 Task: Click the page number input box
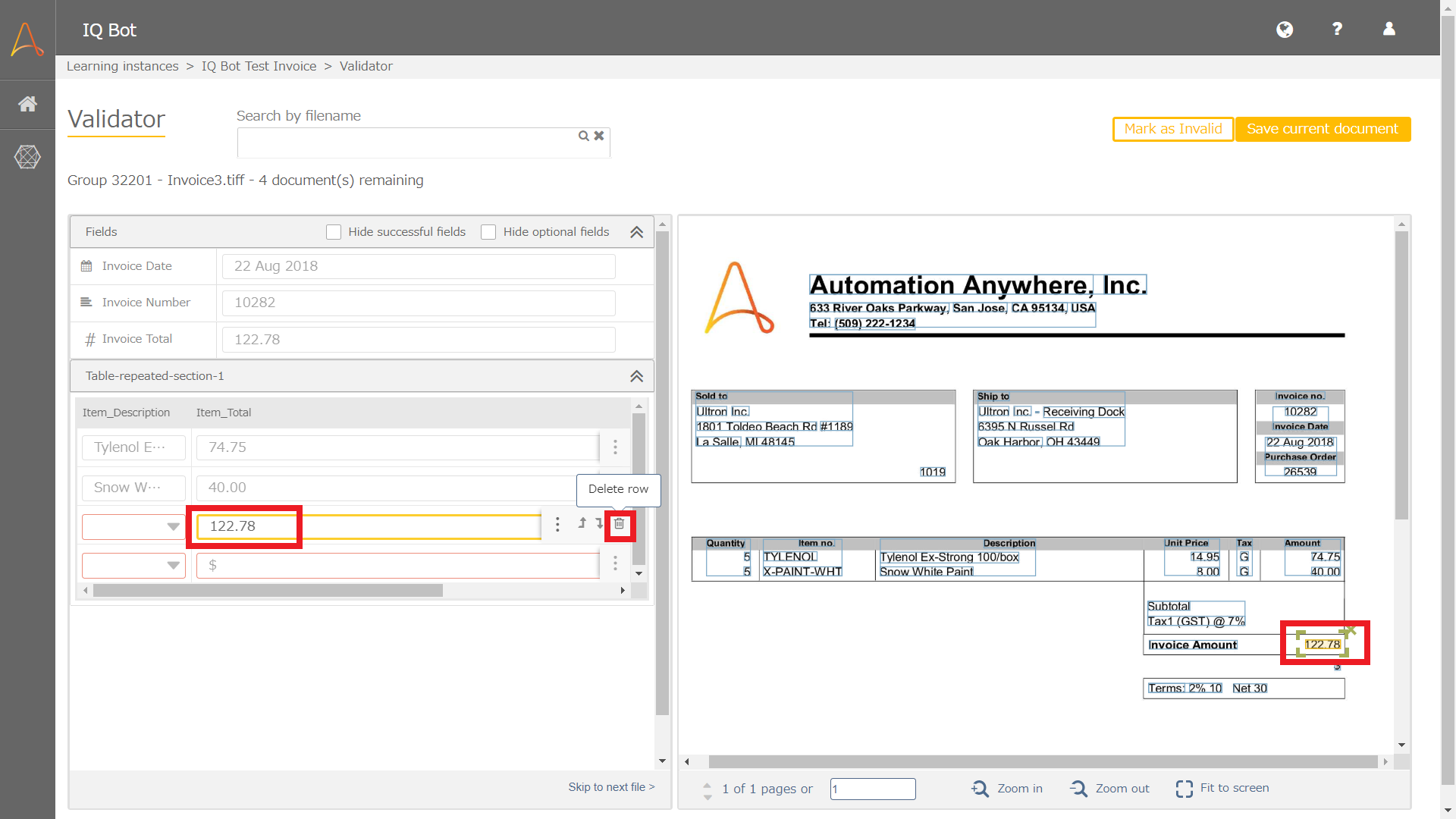[x=873, y=789]
